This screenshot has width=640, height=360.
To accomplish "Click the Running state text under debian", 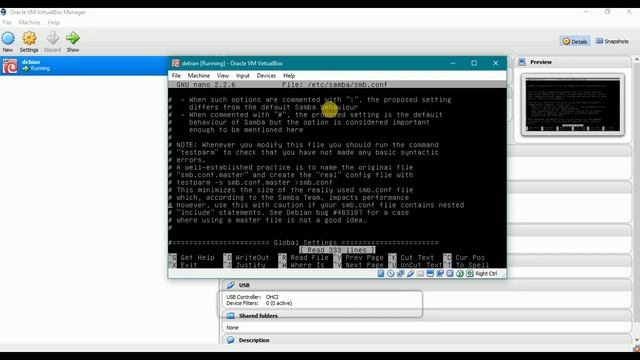I will point(40,69).
